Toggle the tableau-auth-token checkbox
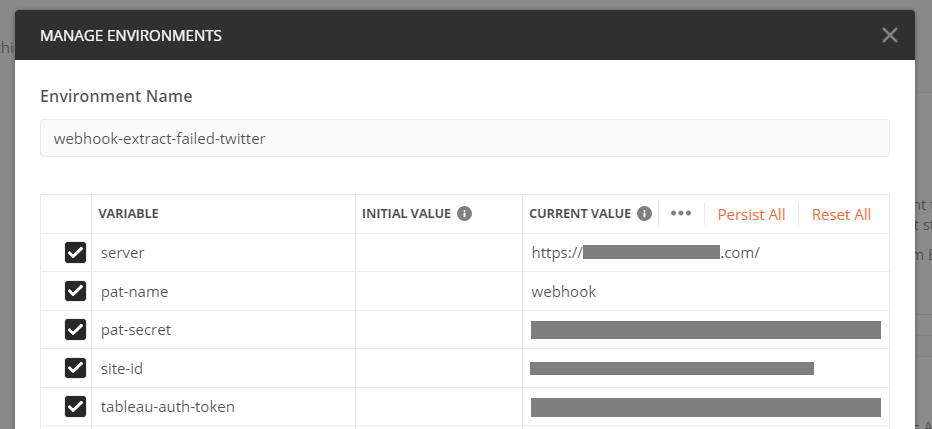 click(75, 406)
